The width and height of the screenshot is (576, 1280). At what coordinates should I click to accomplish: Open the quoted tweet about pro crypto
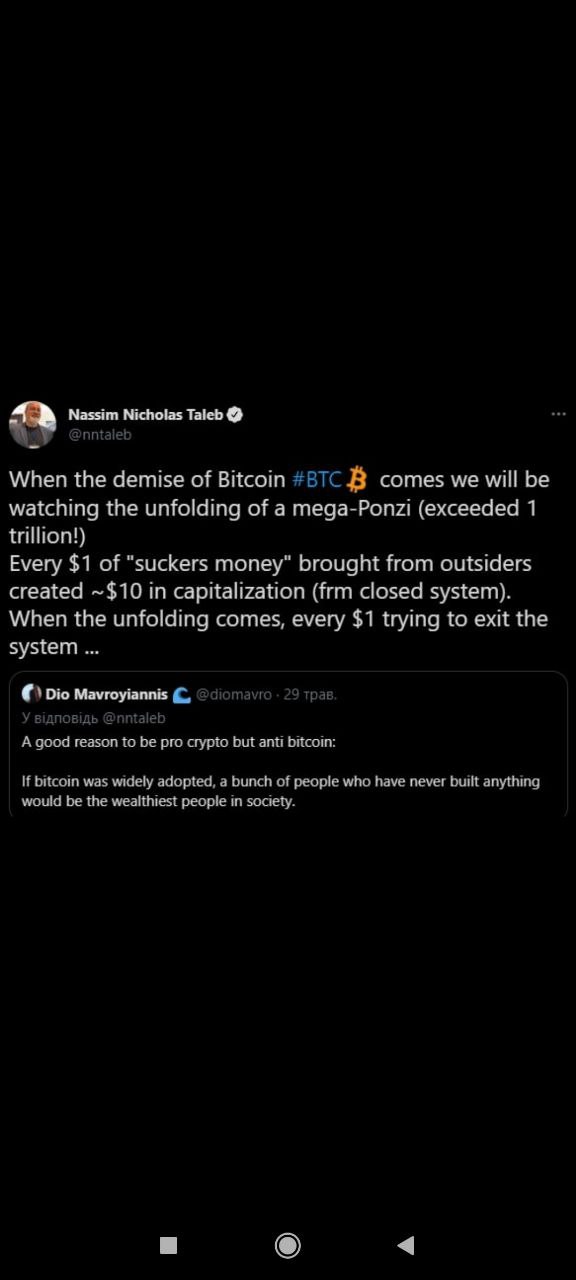coord(288,744)
